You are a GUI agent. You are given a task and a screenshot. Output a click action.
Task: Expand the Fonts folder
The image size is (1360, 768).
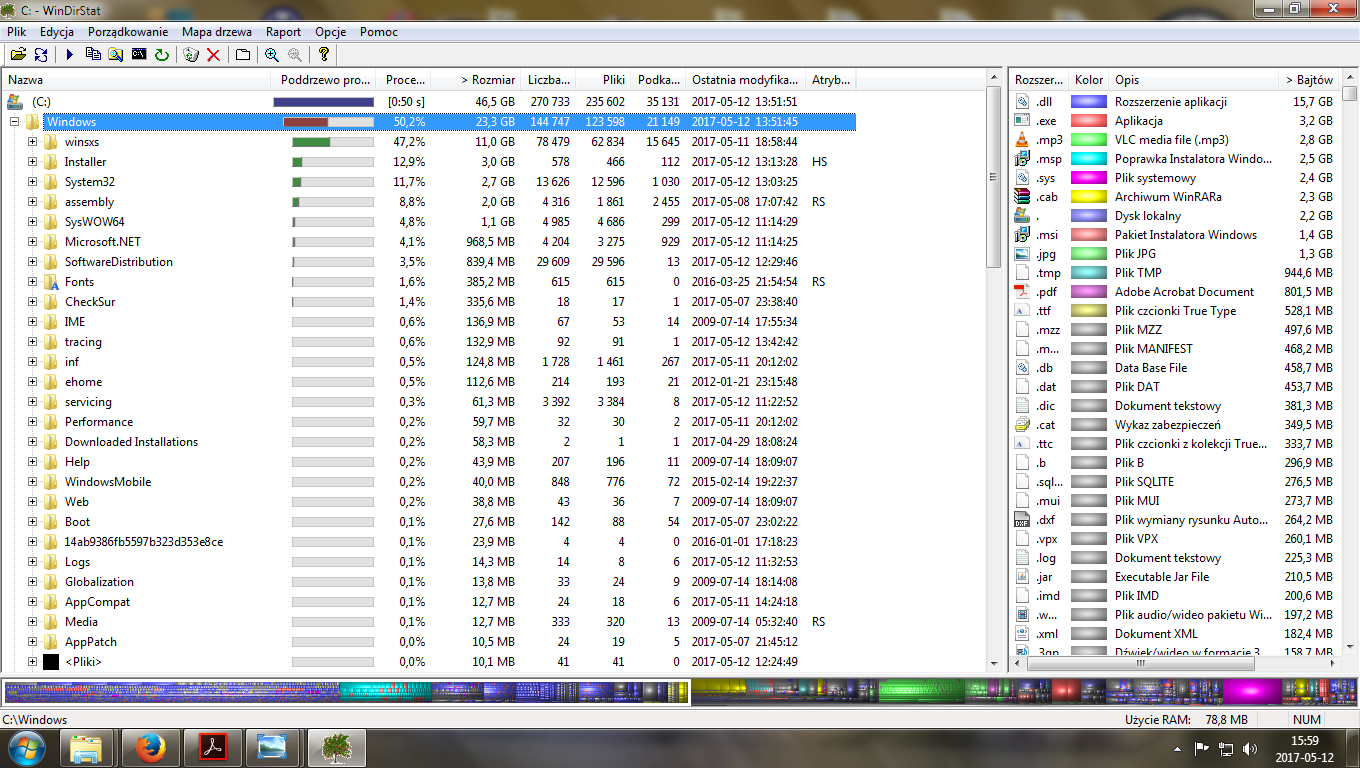(32, 282)
